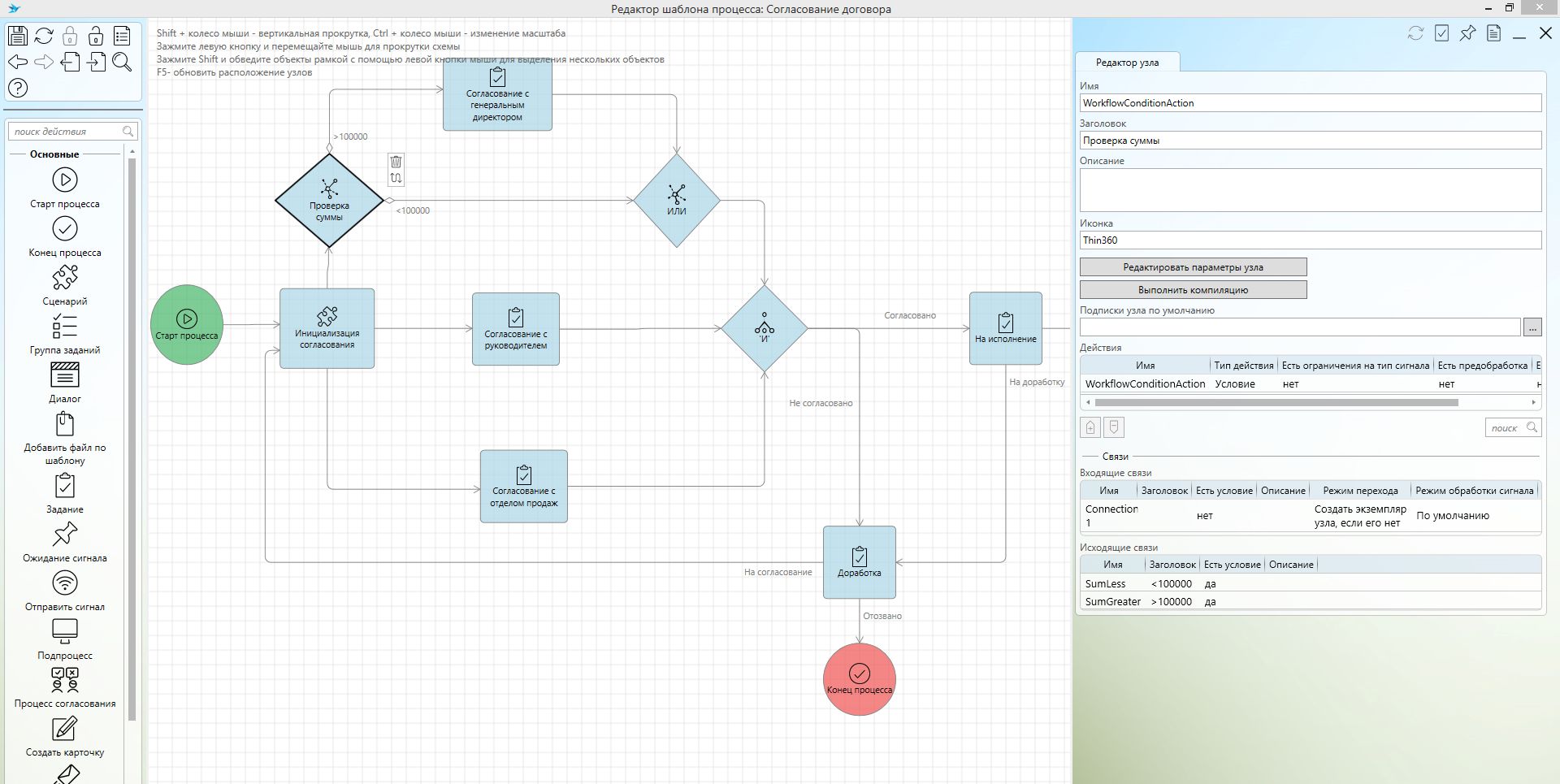1560x784 pixels.
Task: Click the left arrow undo icon
Action: [18, 62]
